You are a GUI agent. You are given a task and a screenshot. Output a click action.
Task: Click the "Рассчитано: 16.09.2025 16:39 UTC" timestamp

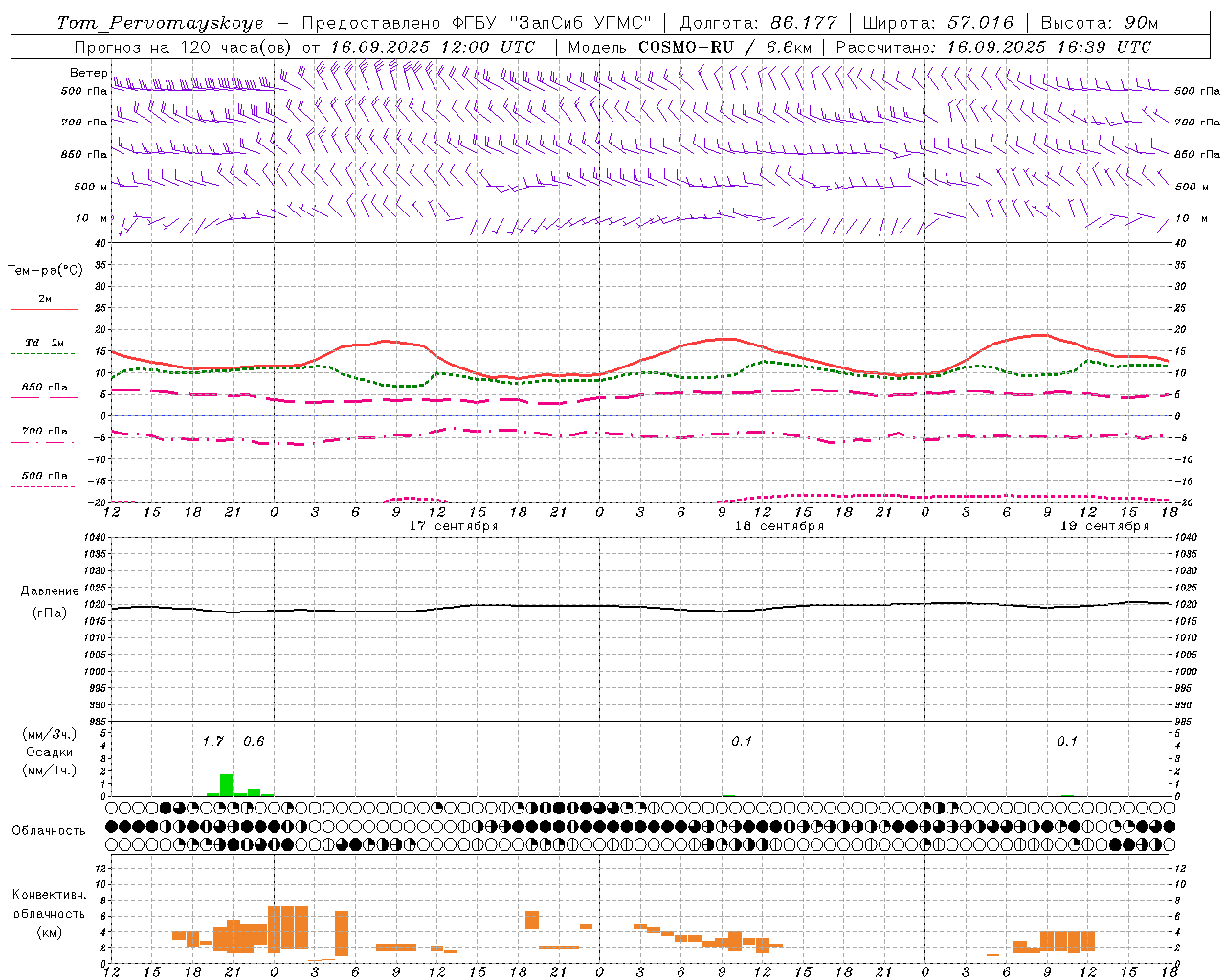click(993, 47)
